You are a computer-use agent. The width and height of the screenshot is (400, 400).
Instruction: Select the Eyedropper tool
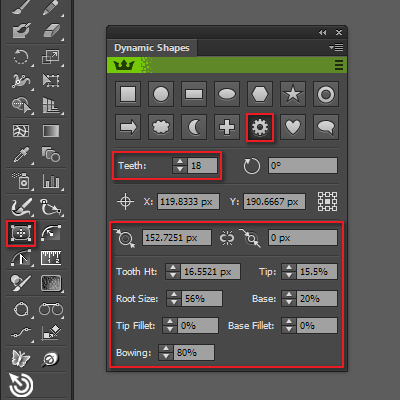pyautogui.click(x=21, y=155)
